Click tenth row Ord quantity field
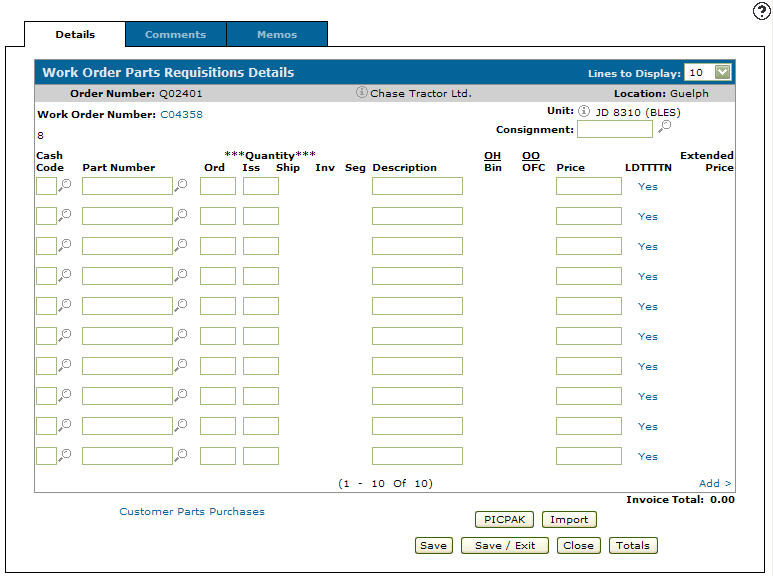Image resolution: width=773 pixels, height=576 pixels. tap(218, 456)
